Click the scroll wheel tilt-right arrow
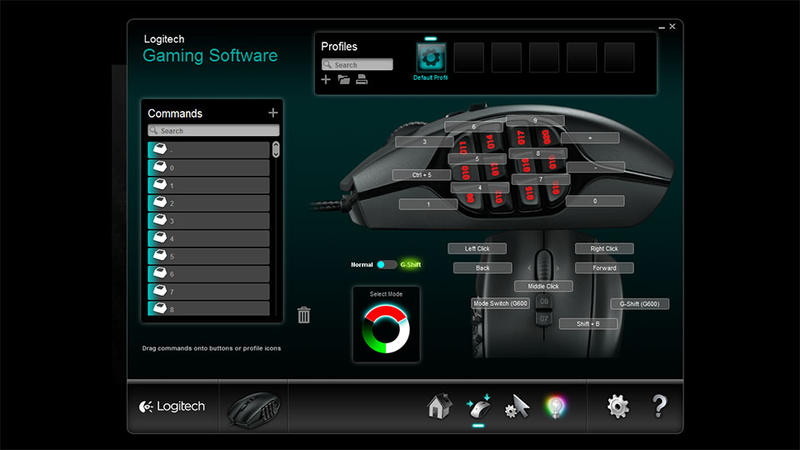 pos(558,268)
